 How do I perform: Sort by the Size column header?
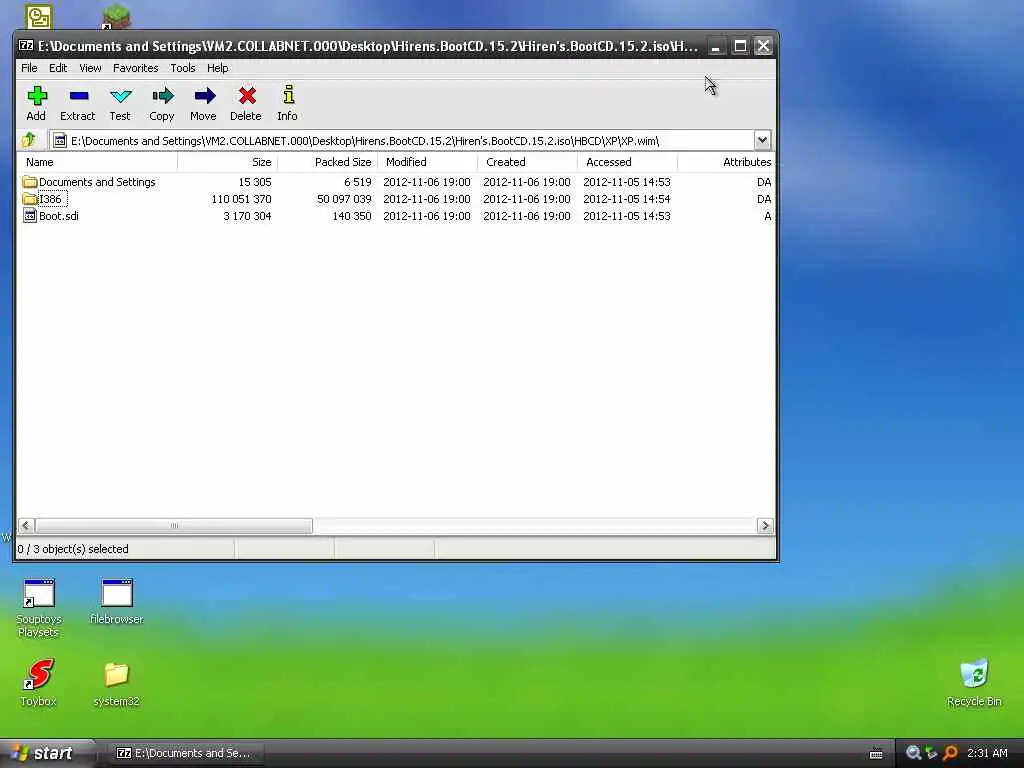(x=227, y=162)
